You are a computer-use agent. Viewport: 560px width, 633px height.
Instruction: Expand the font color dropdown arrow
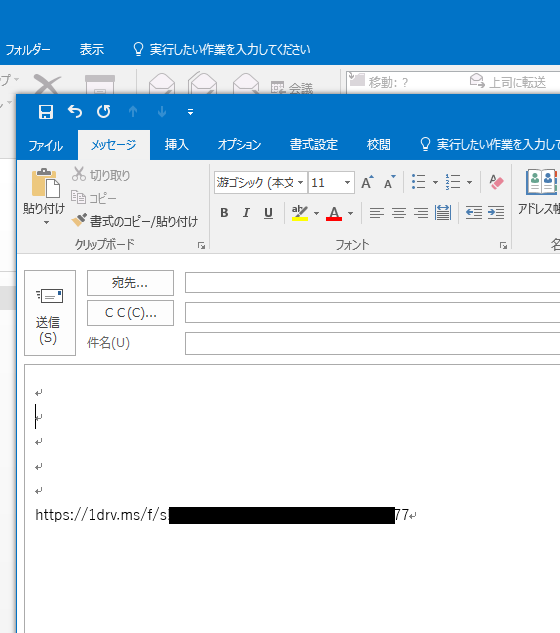(x=350, y=213)
